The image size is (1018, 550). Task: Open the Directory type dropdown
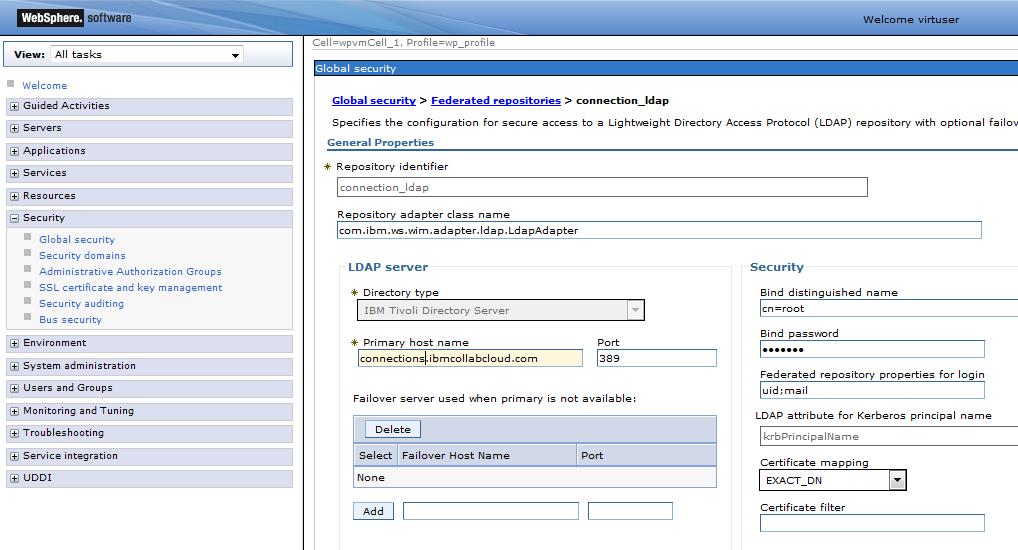(x=501, y=310)
